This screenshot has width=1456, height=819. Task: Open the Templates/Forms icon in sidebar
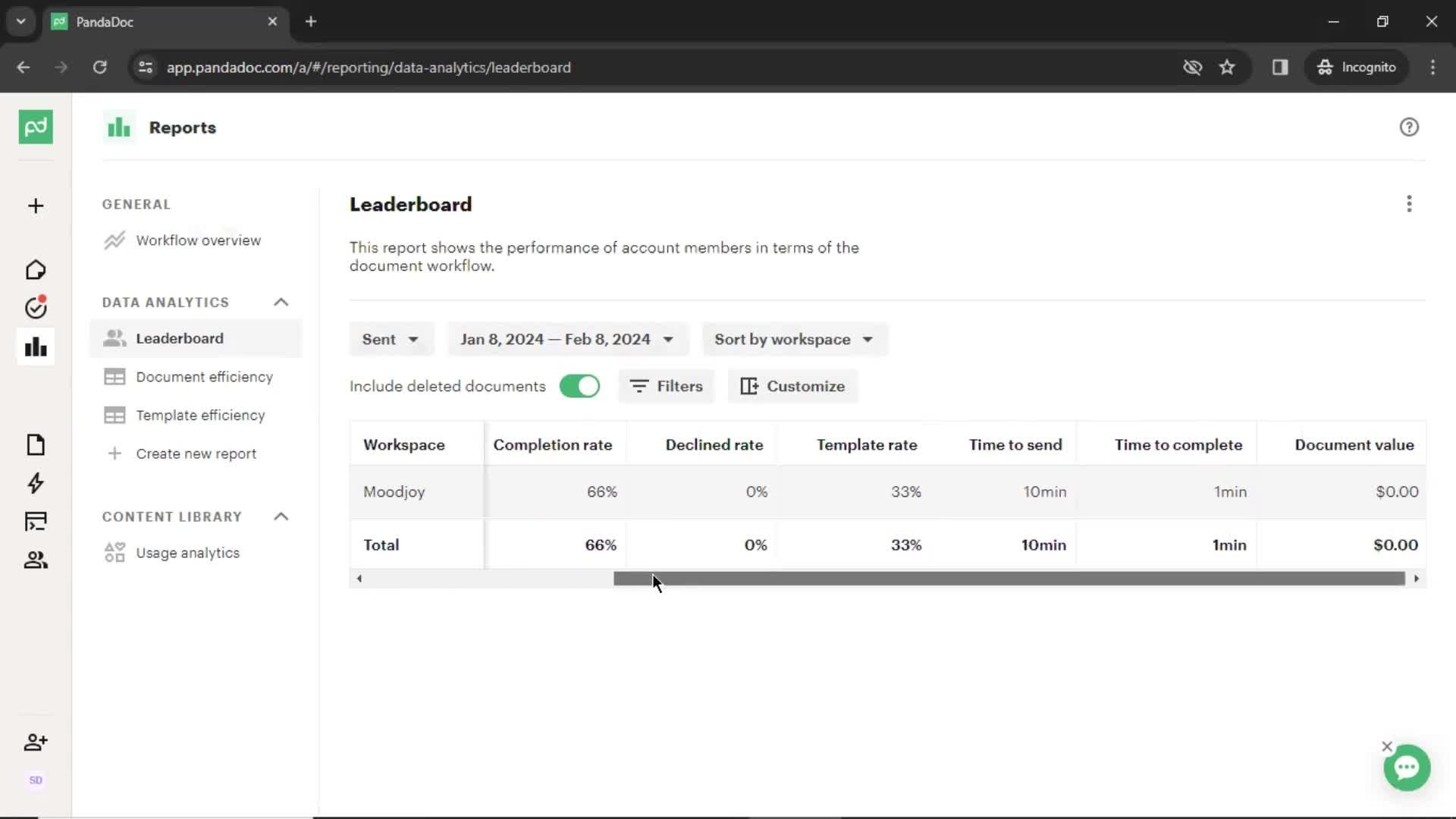click(x=36, y=522)
